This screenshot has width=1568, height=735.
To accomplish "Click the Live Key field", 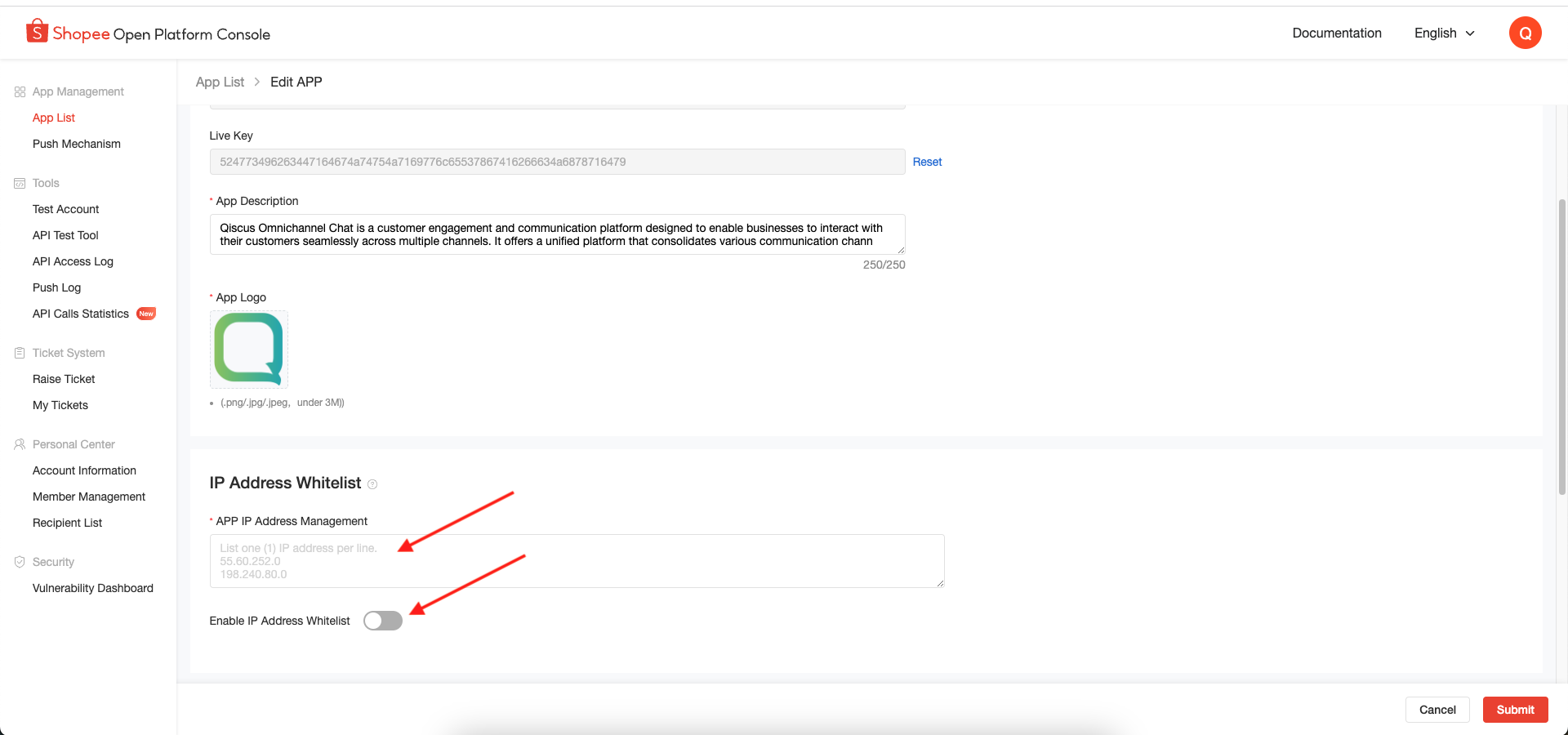I will [557, 162].
